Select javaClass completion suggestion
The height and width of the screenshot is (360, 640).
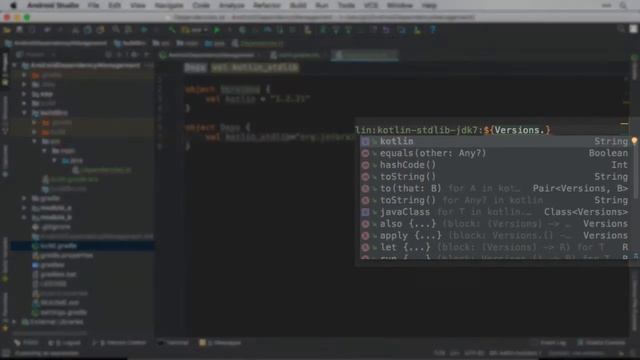coord(495,212)
